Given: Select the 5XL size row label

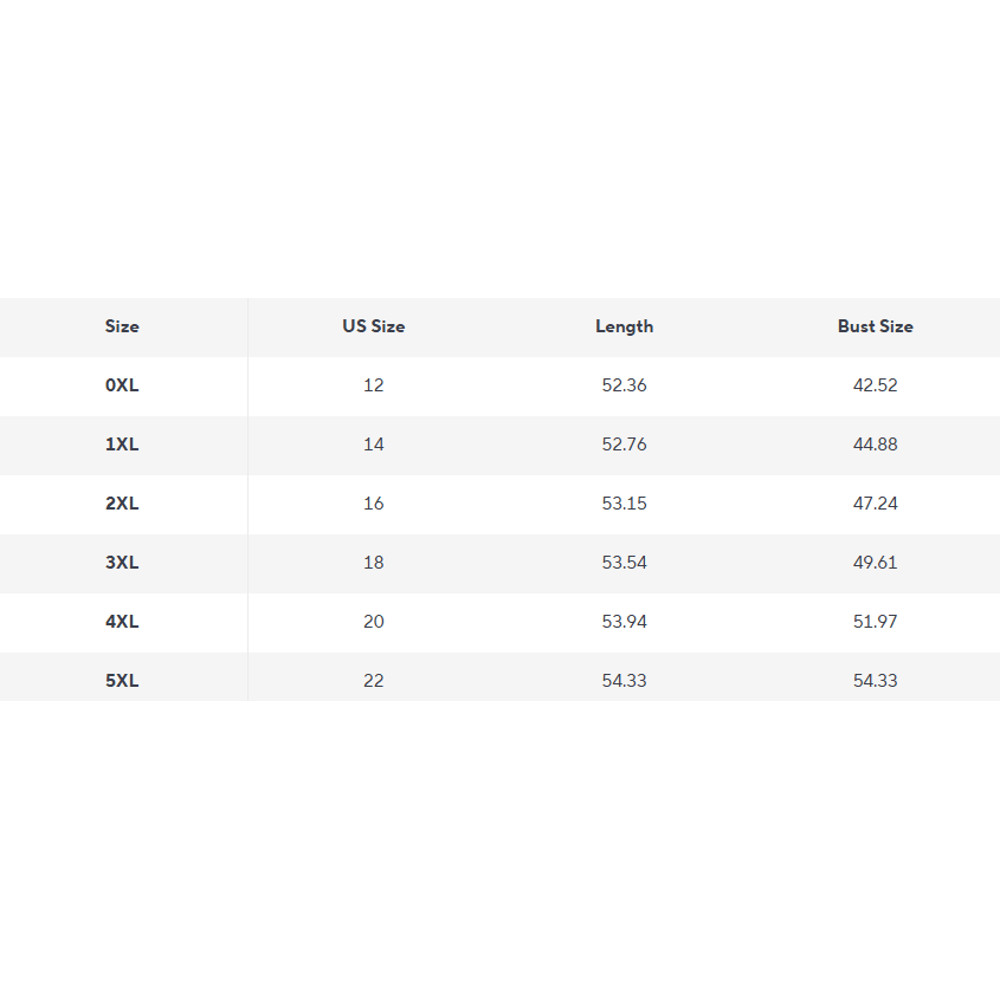Looking at the screenshot, I should (x=122, y=680).
